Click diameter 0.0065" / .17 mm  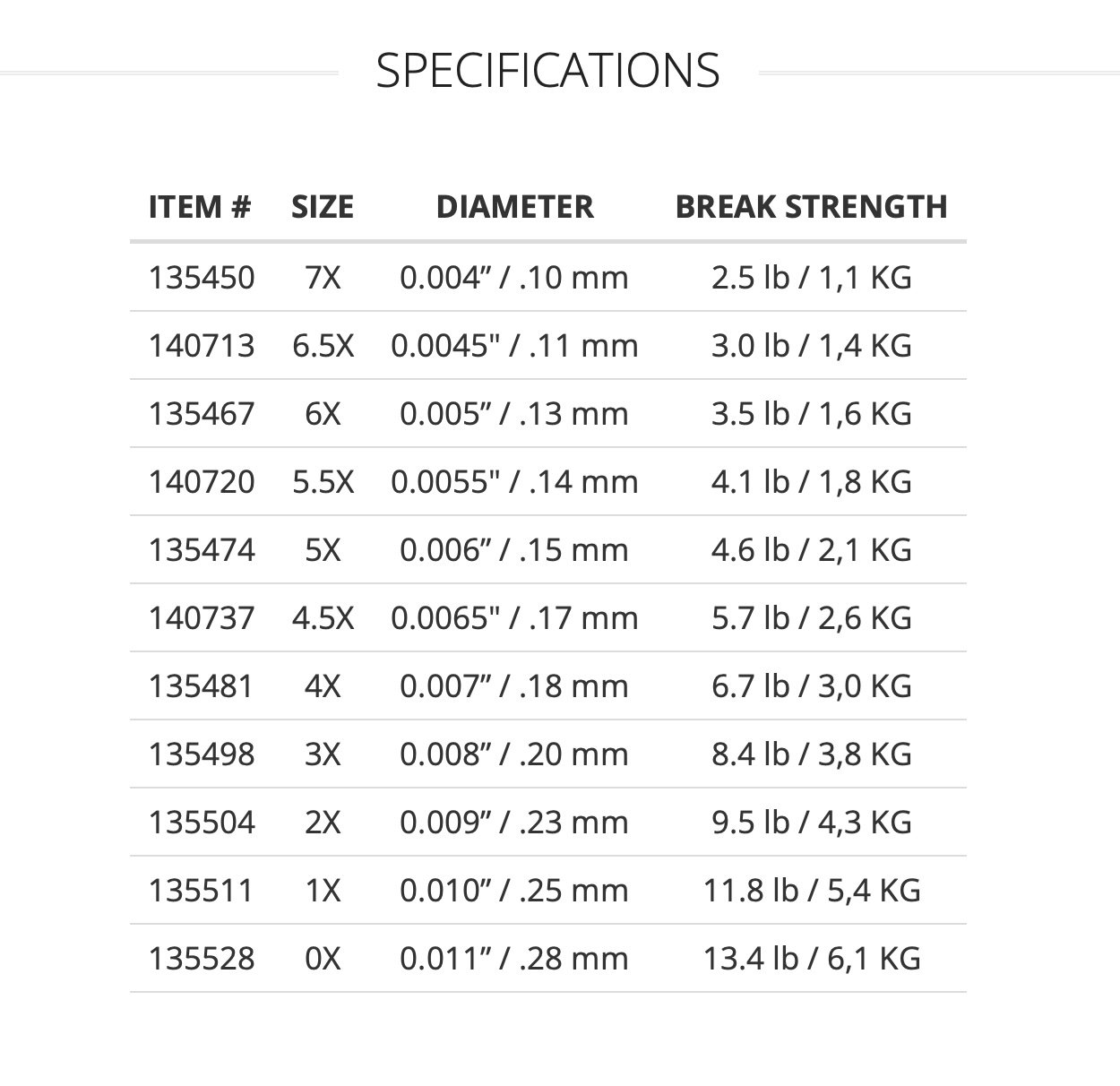(514, 618)
